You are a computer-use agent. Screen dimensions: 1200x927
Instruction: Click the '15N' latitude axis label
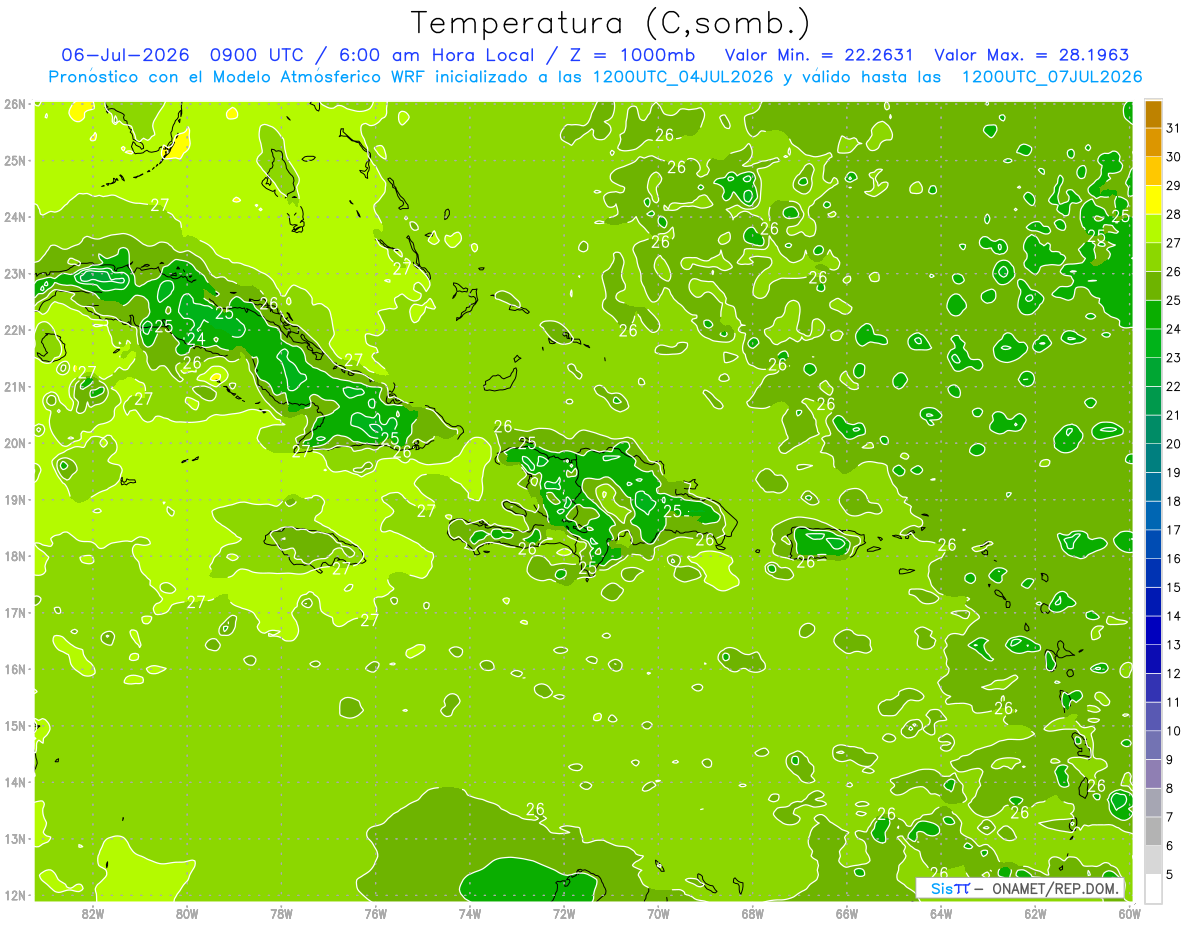pos(14,726)
